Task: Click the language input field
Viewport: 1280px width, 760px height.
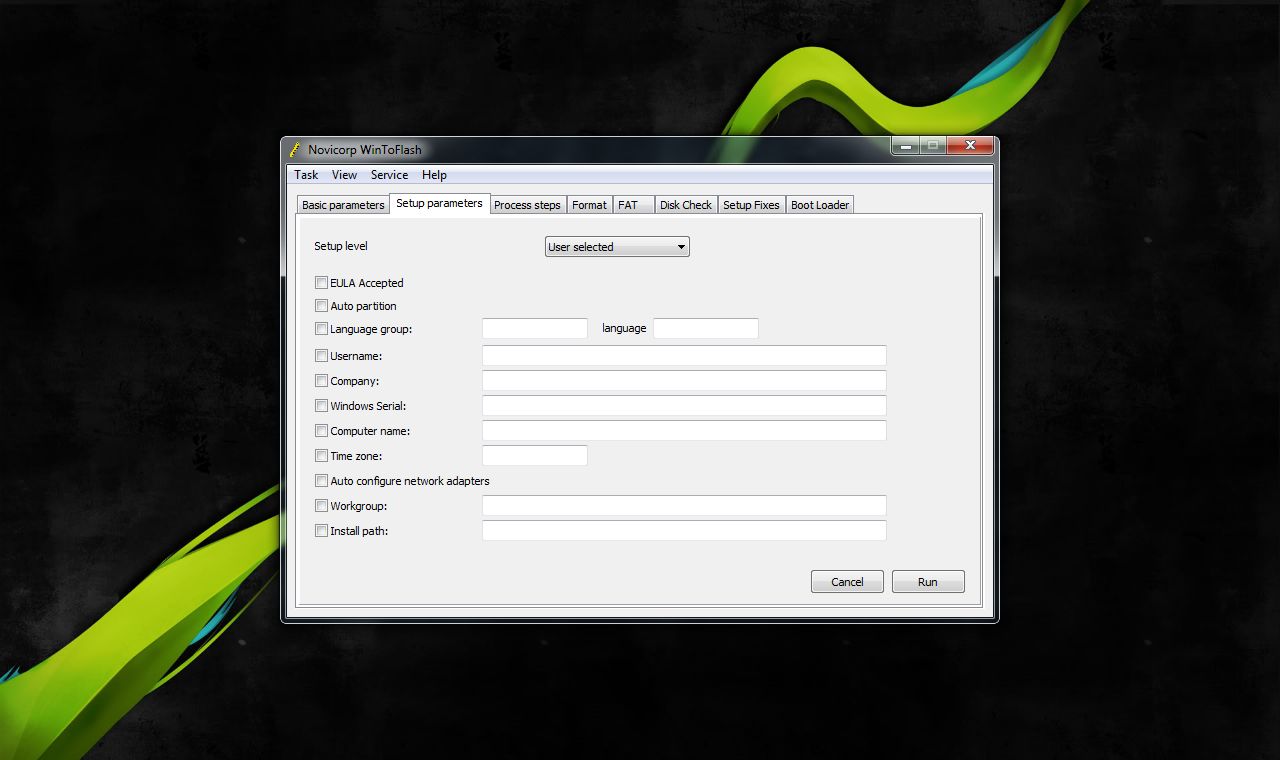Action: point(706,328)
